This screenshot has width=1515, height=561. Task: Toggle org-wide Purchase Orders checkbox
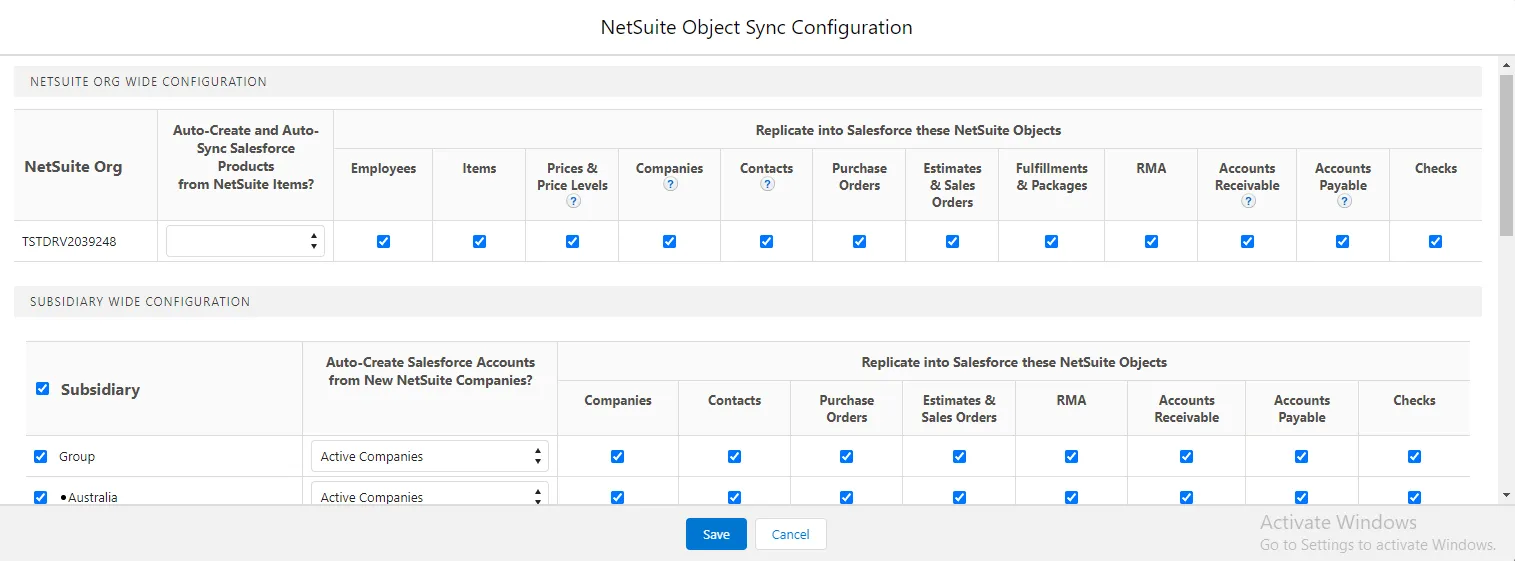pyautogui.click(x=859, y=241)
